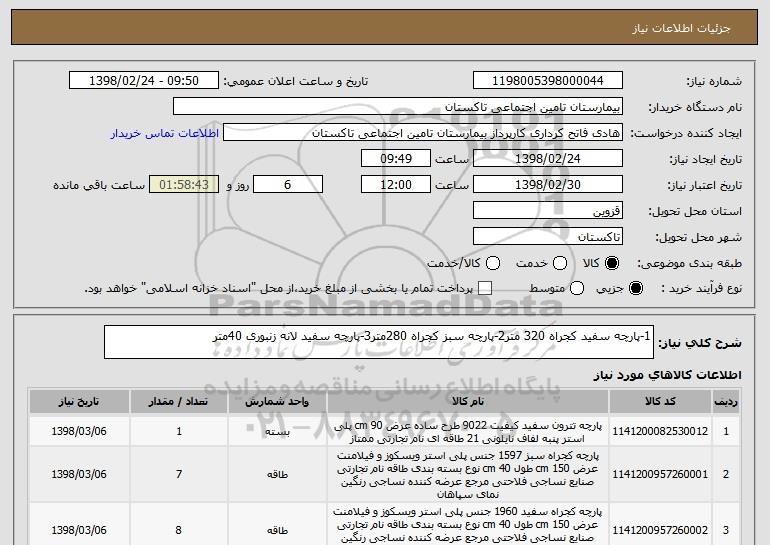The width and height of the screenshot is (770, 545).
Task: Click the remaining days field showing 6
Action: pyautogui.click(x=288, y=185)
